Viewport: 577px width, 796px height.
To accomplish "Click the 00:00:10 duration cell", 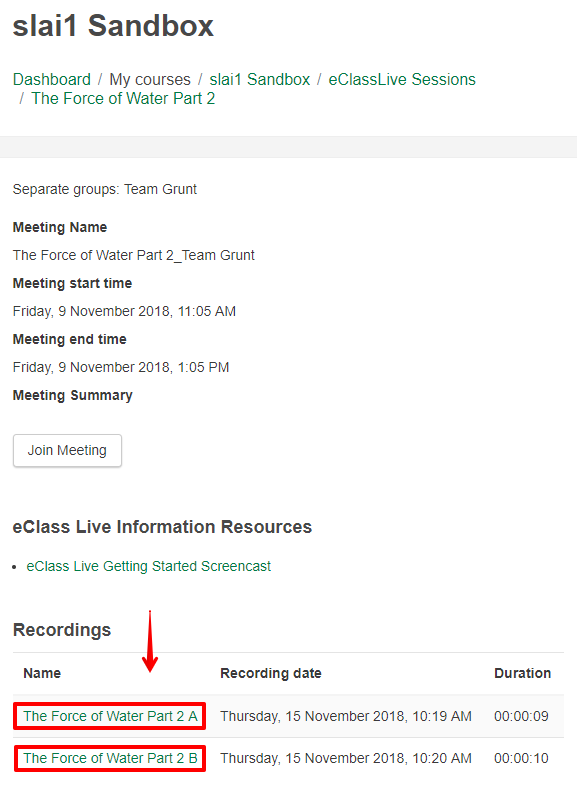I will (521, 758).
